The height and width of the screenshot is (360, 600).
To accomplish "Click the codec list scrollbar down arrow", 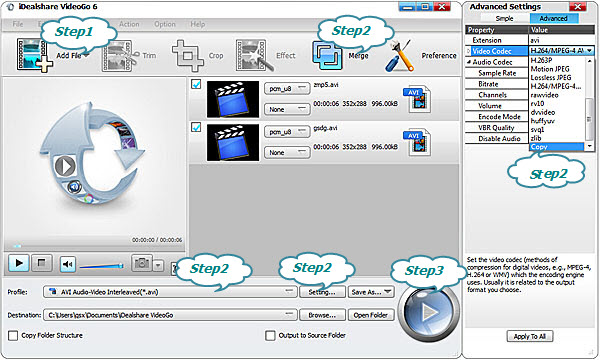I will [590, 147].
